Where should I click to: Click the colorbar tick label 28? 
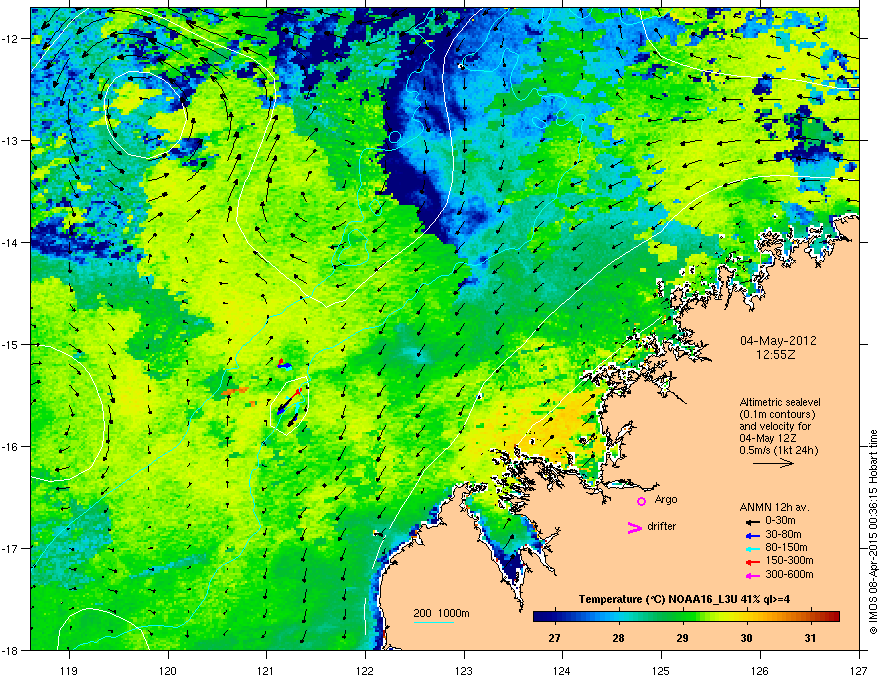click(x=618, y=638)
